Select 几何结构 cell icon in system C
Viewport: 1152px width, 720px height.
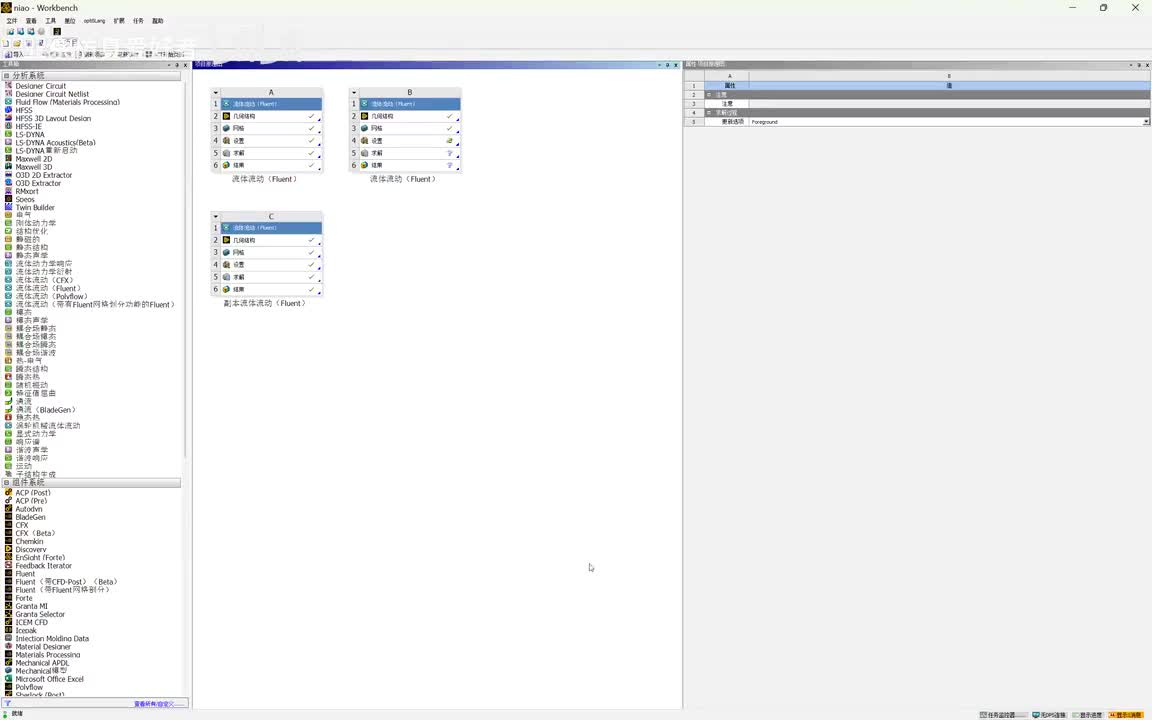226,240
